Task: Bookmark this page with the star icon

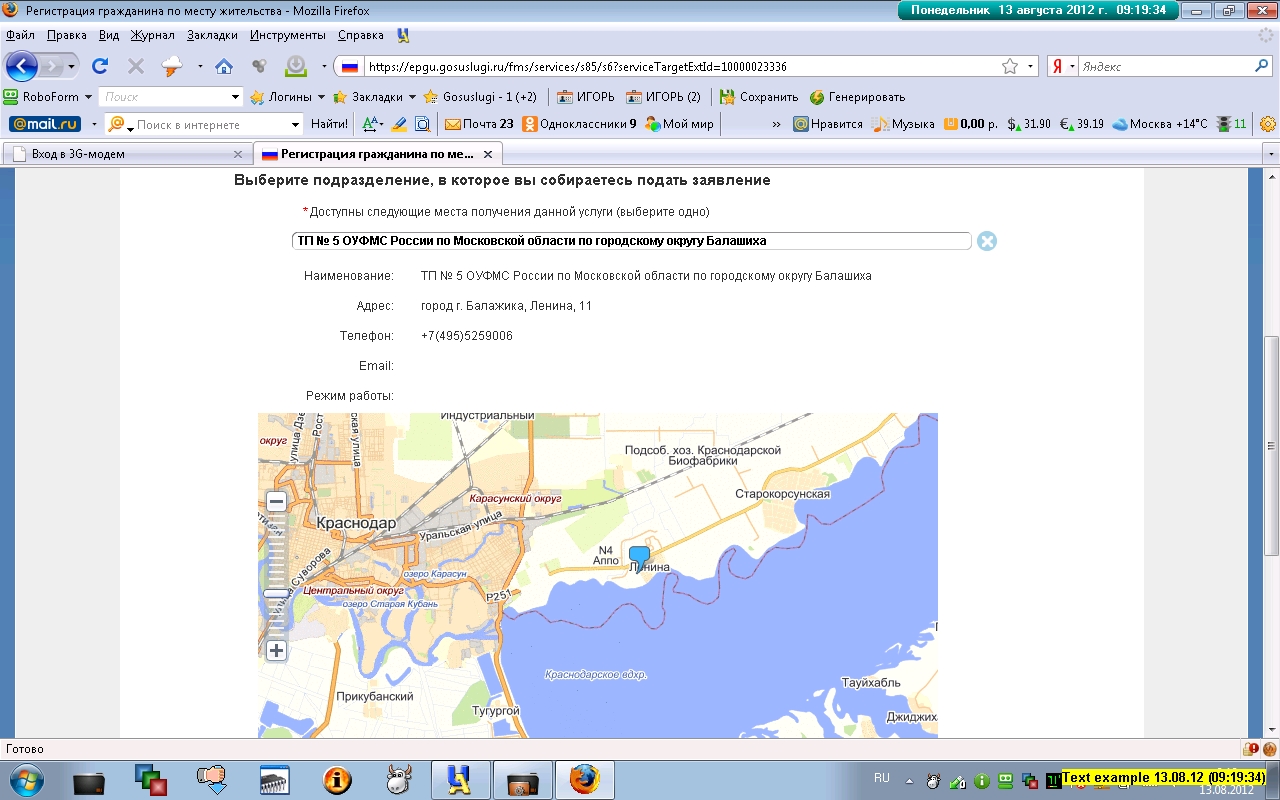Action: [1010, 67]
